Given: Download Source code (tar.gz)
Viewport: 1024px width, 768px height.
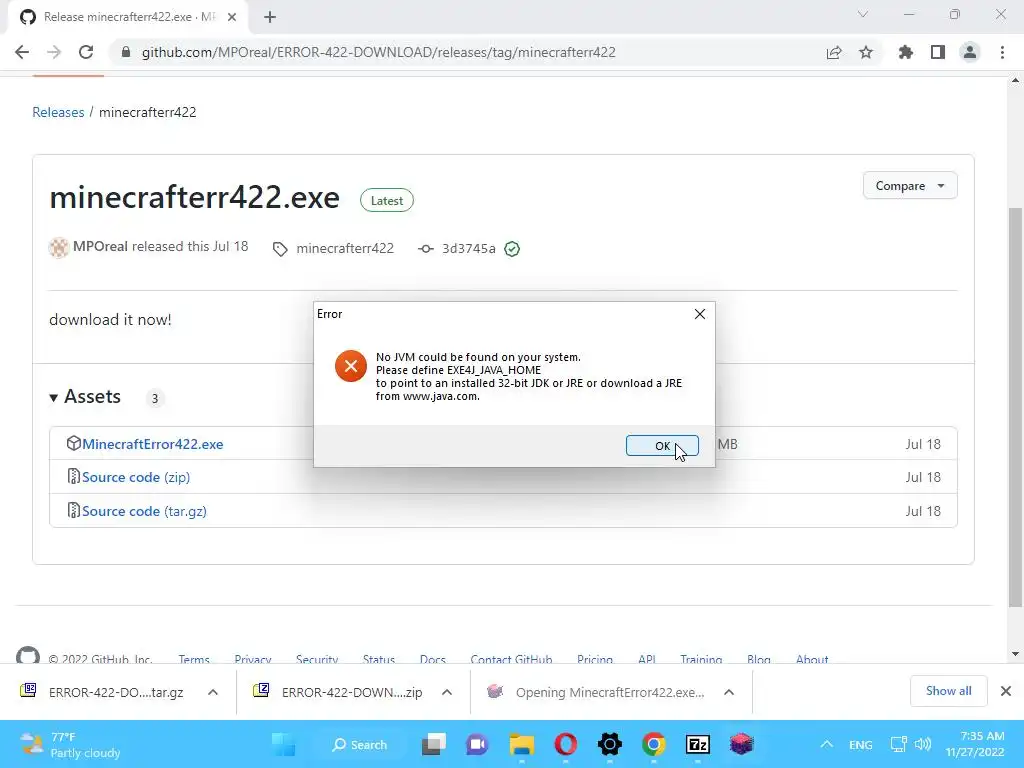Looking at the screenshot, I should pyautogui.click(x=144, y=511).
